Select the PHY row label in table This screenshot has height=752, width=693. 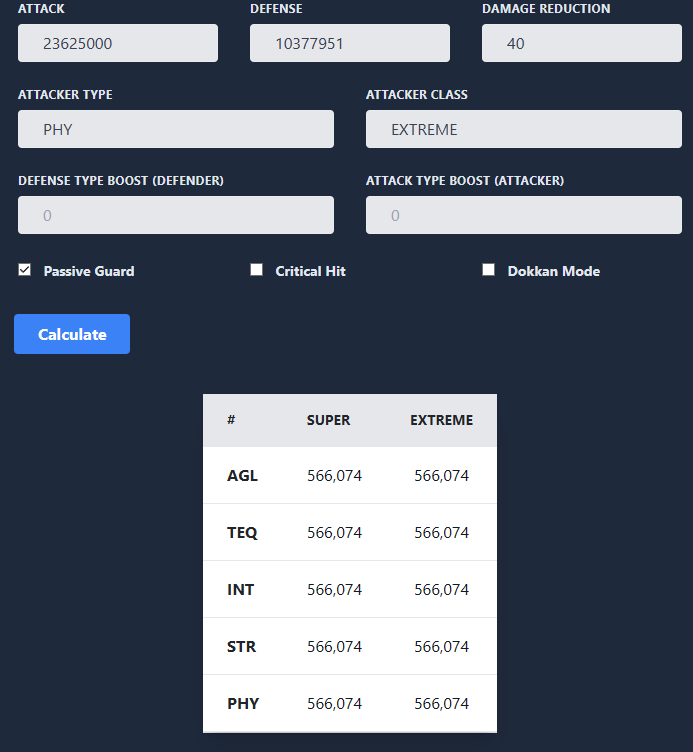(x=243, y=704)
